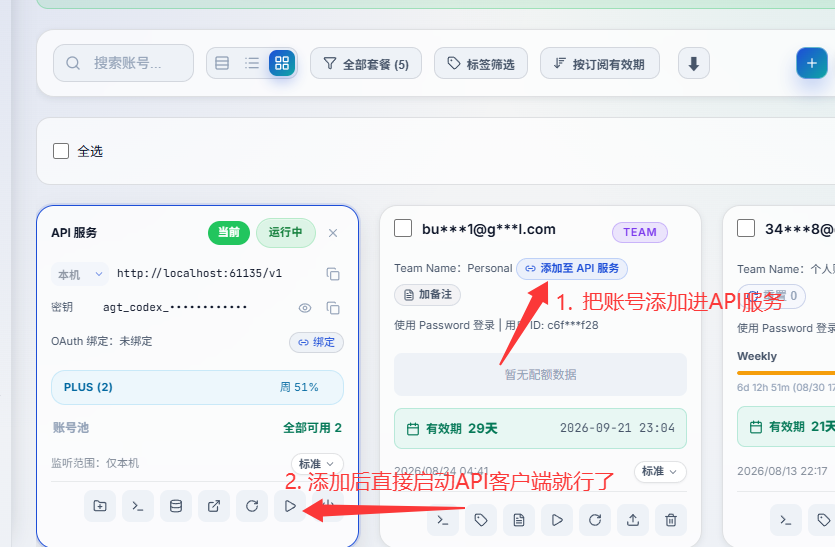The image size is (835, 547).
Task: Click the blue plus add account button
Action: pos(812,63)
